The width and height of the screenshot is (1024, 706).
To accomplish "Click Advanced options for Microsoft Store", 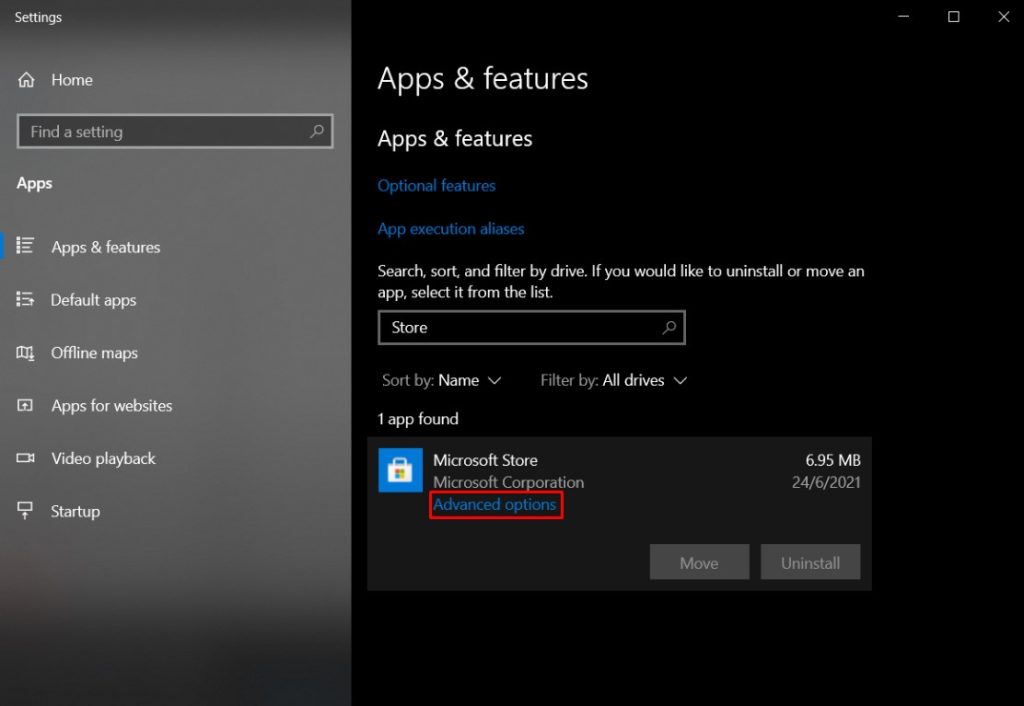I will click(495, 505).
